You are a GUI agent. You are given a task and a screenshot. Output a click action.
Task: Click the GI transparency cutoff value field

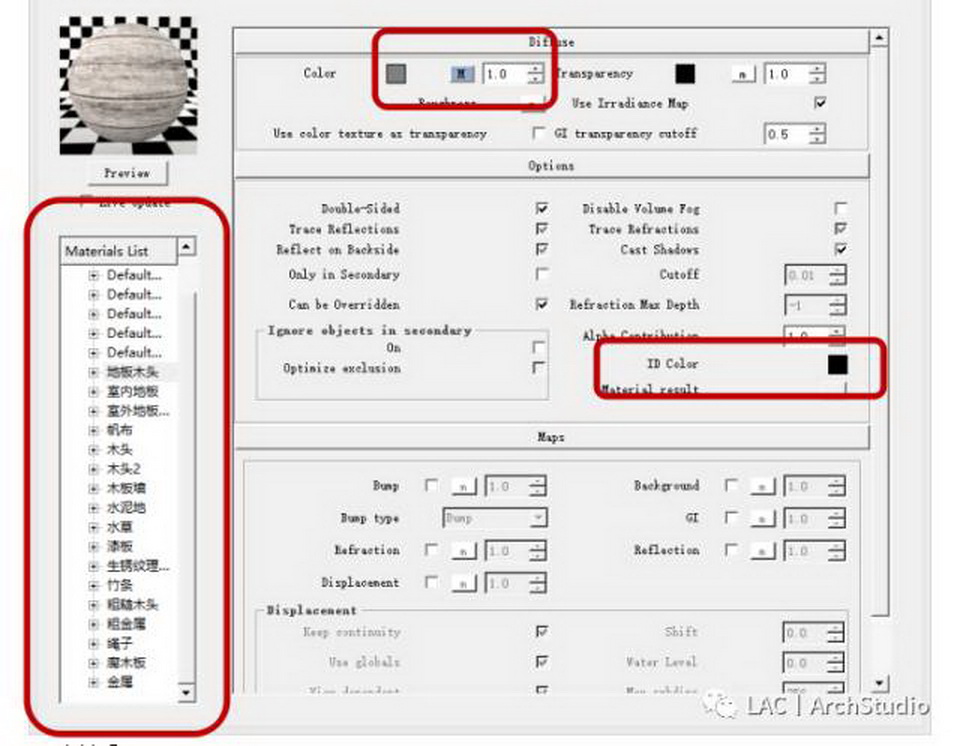785,134
